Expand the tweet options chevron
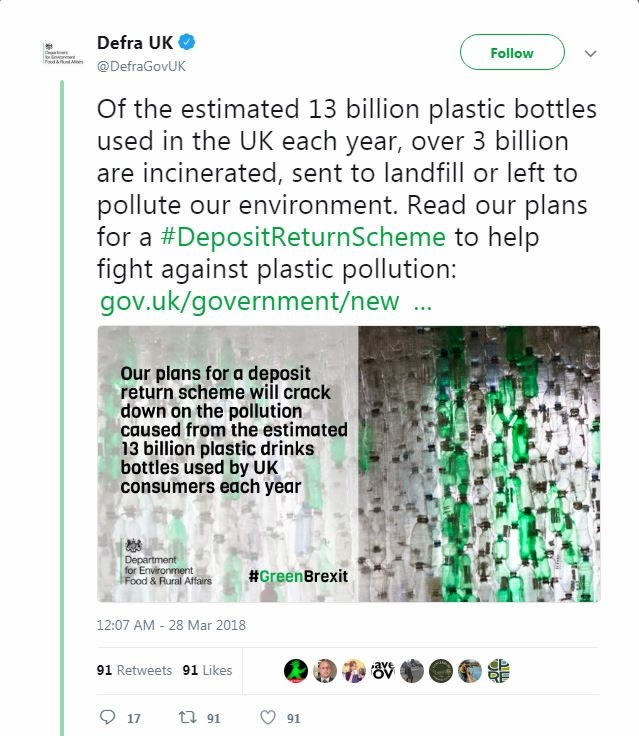The width and height of the screenshot is (639, 736). (x=591, y=53)
